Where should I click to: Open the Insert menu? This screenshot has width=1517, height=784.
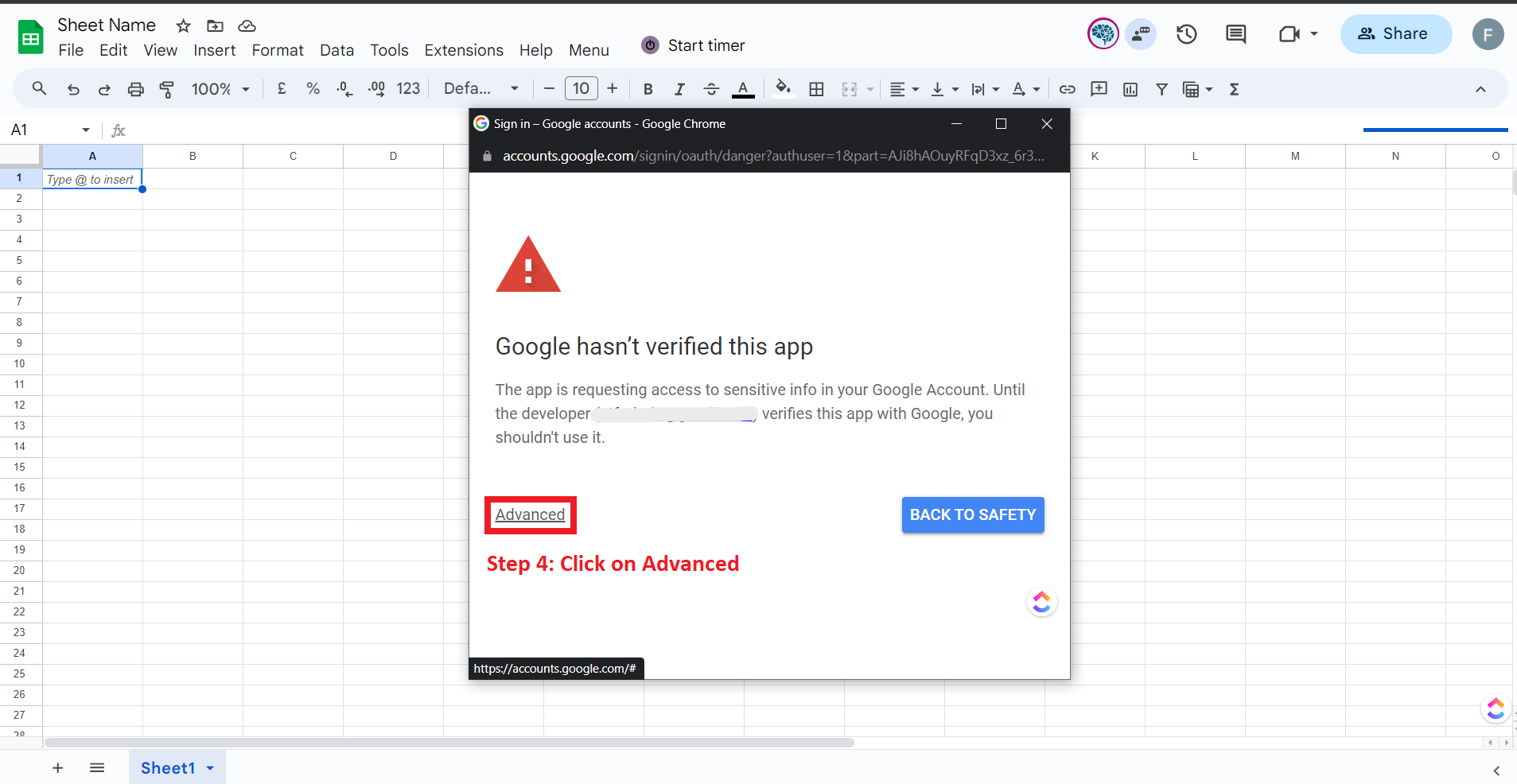click(x=214, y=50)
